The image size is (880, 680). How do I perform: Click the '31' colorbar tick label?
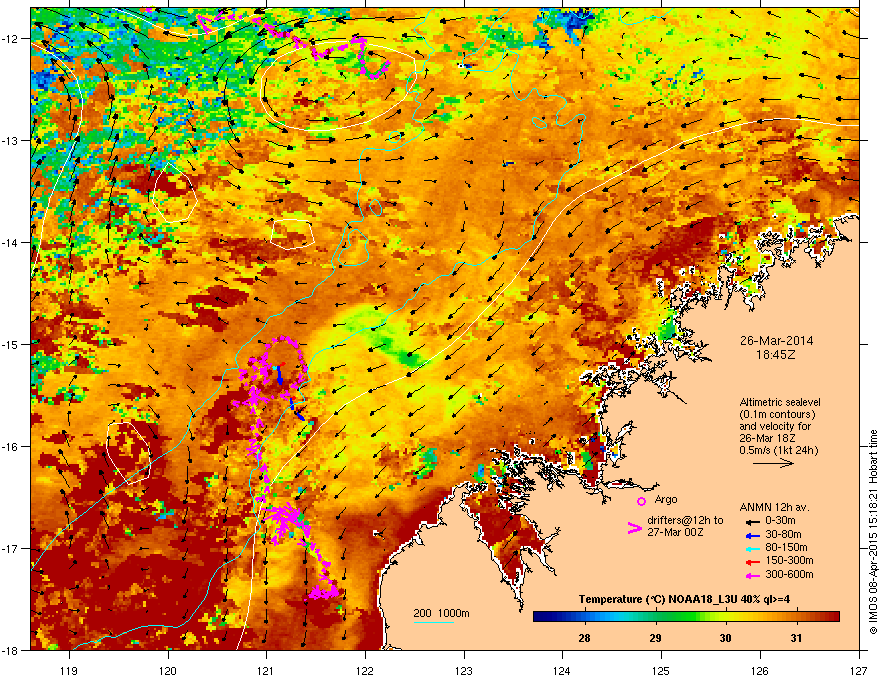click(x=796, y=638)
